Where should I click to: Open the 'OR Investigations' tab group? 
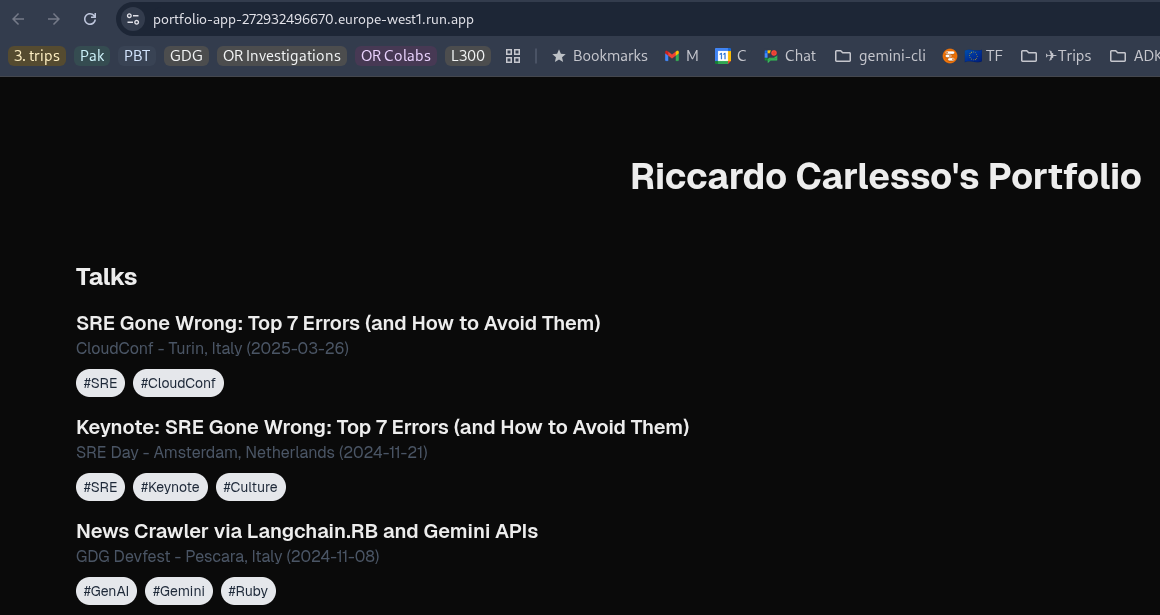pos(281,56)
